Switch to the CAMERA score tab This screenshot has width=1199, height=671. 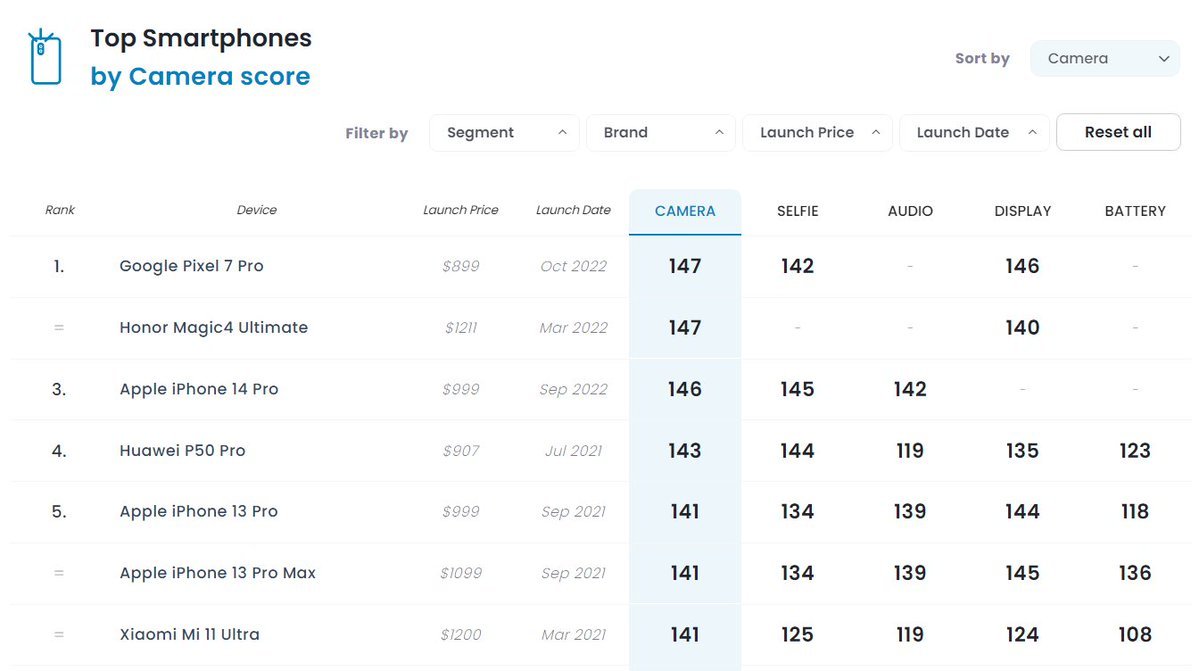click(x=685, y=212)
